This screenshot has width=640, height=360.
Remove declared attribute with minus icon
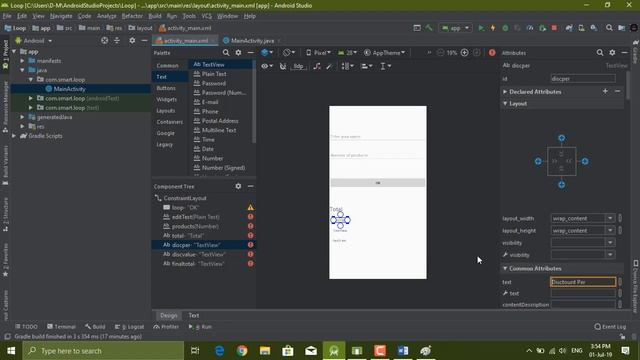(618, 91)
